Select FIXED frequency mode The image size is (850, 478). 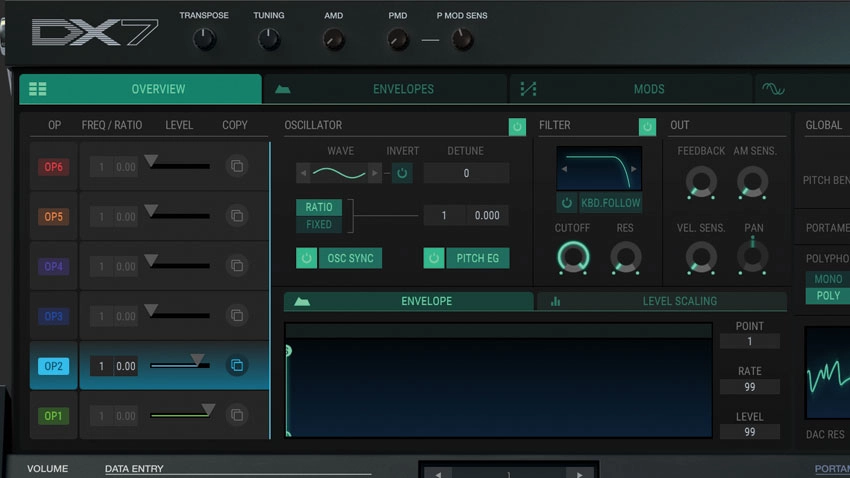pos(319,224)
